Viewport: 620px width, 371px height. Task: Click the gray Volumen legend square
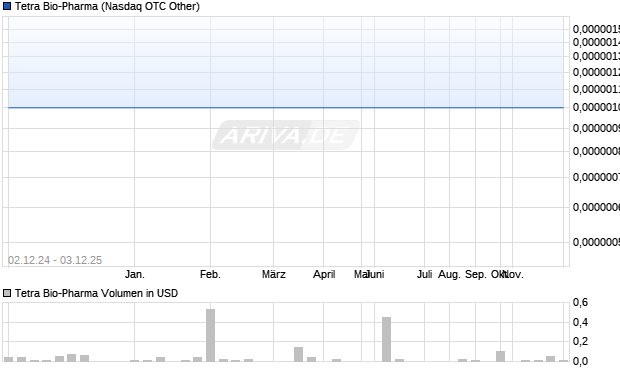pyautogui.click(x=7, y=293)
